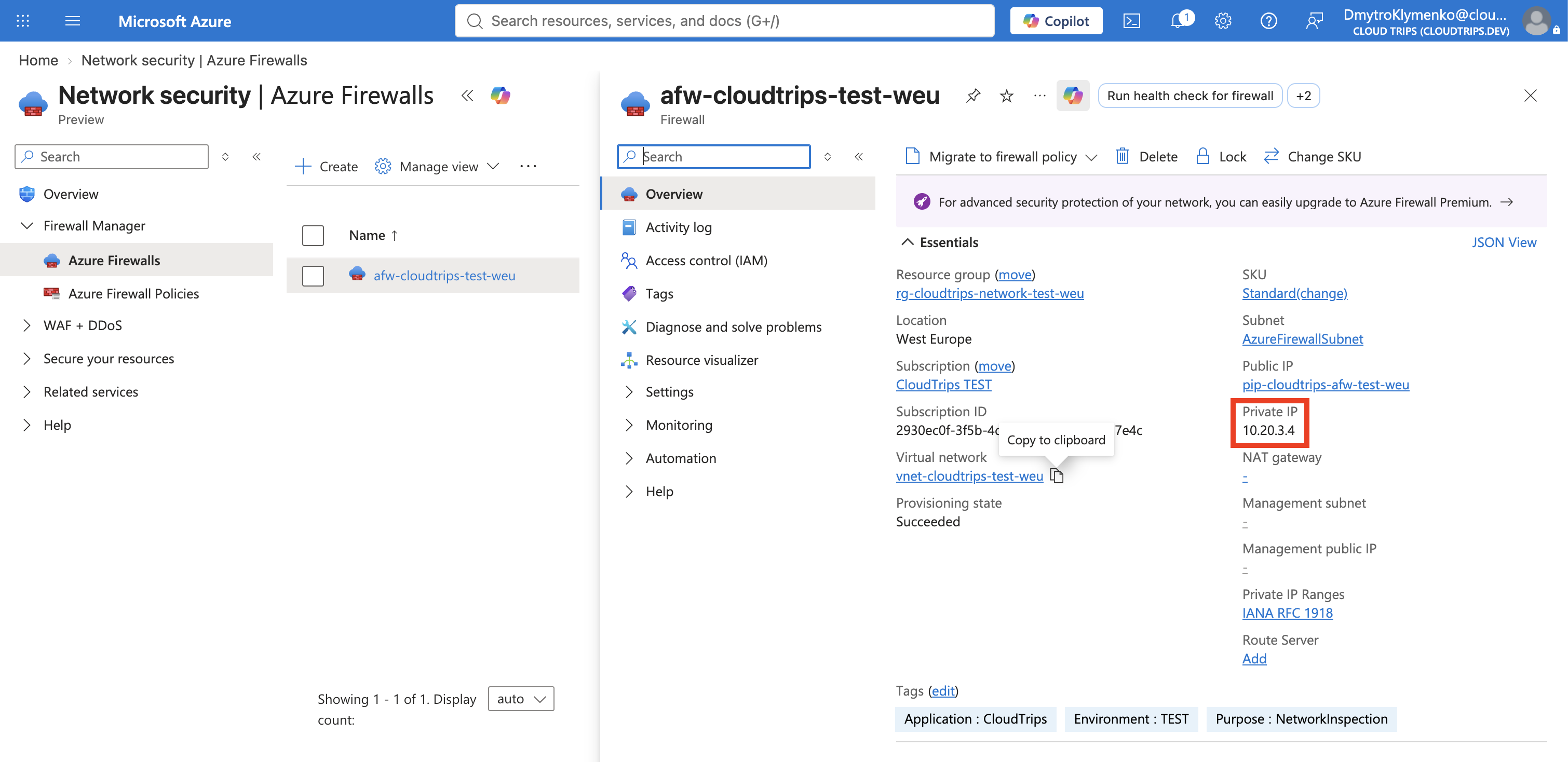Open Copilot from the top bar

click(x=1056, y=21)
